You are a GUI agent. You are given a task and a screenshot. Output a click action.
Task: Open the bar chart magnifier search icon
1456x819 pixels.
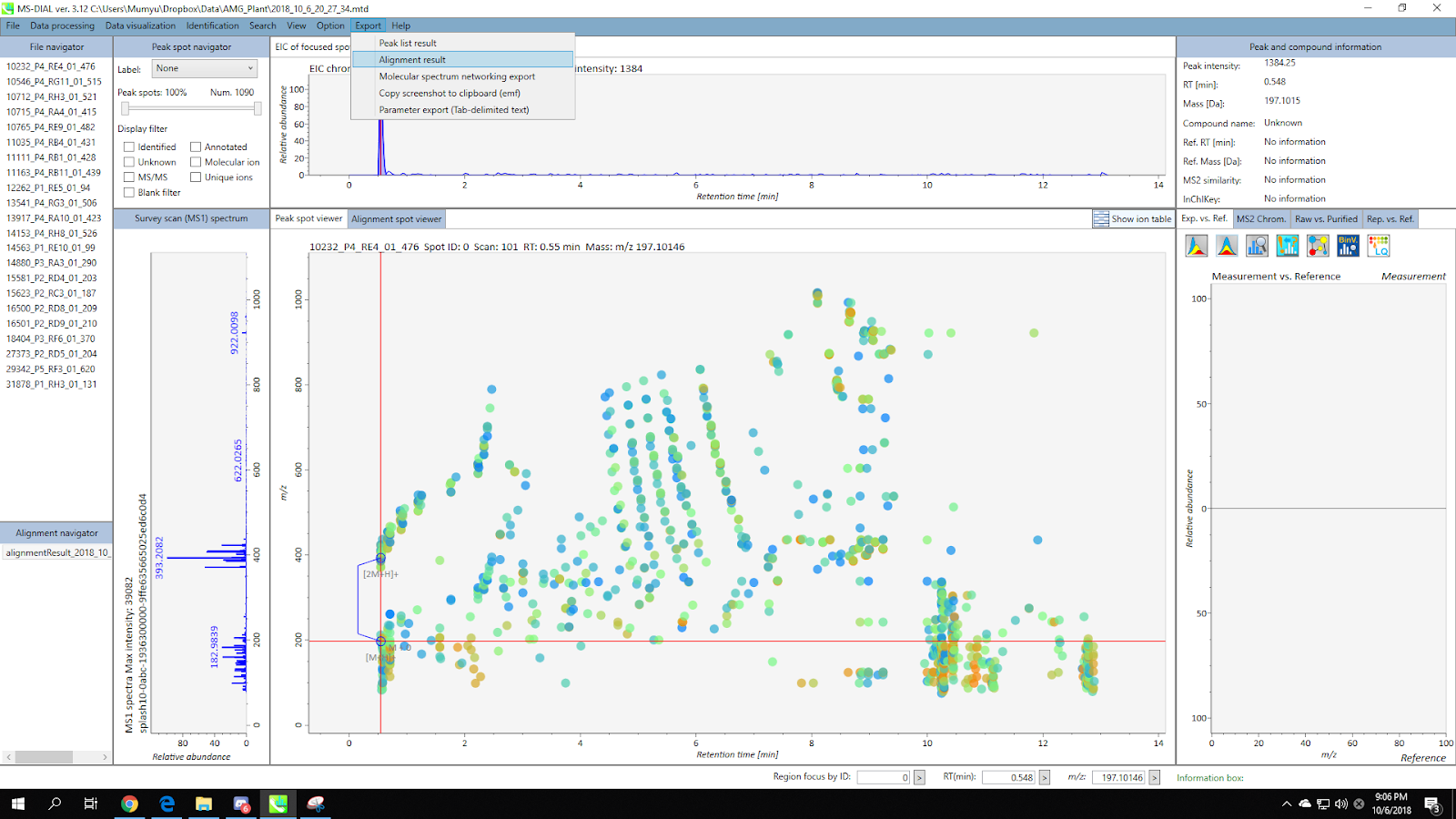[1257, 246]
